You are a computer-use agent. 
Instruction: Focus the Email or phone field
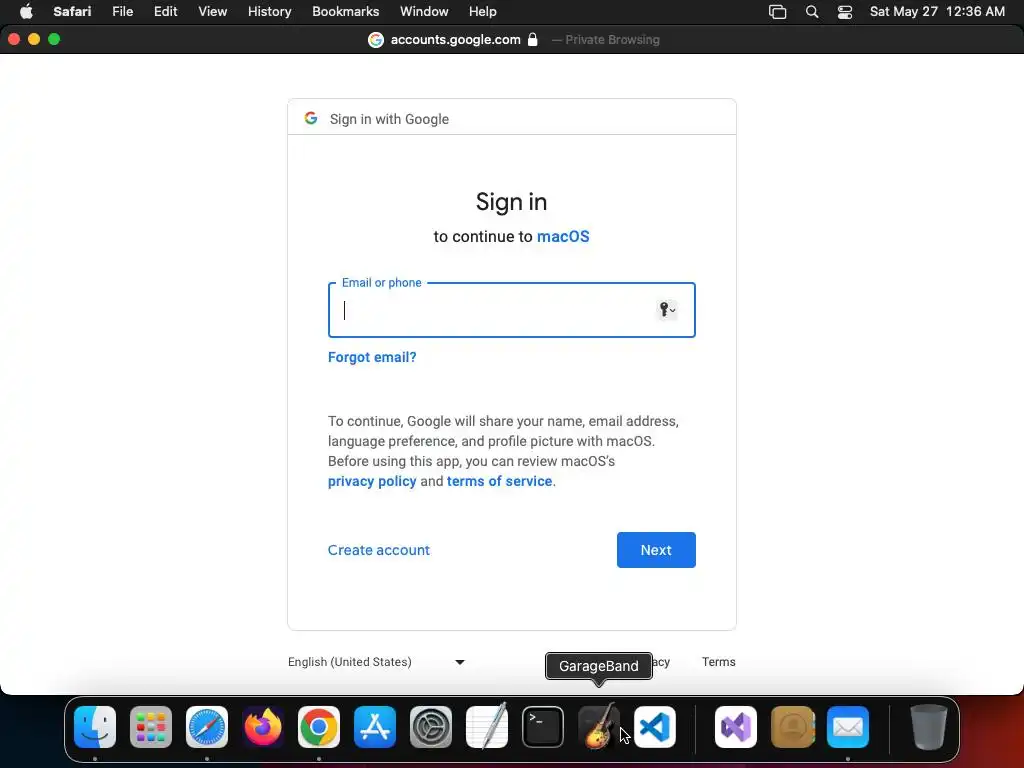click(511, 310)
